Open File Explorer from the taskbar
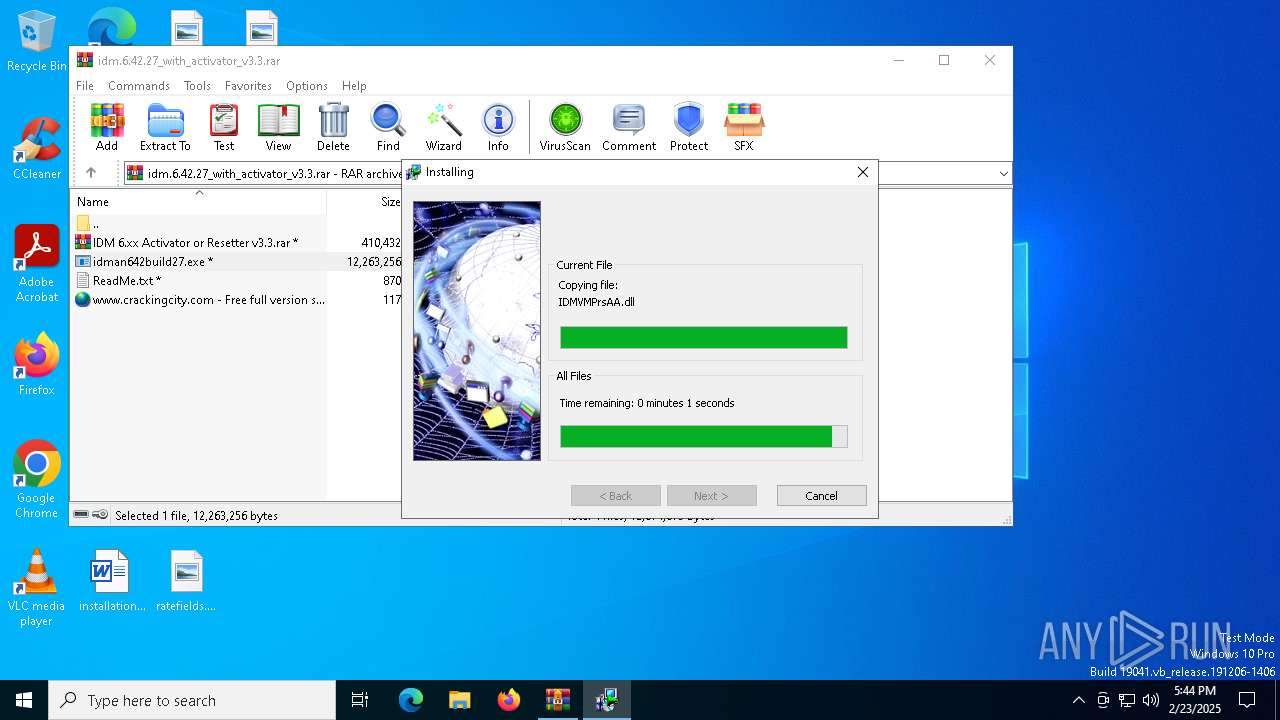Screen dimensions: 1280x720 (x=459, y=700)
